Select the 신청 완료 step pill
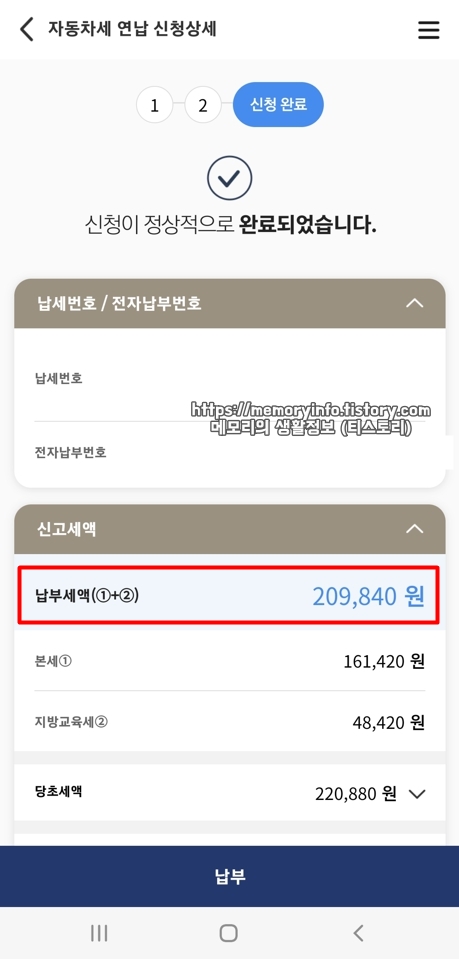Viewport: 459px width, 959px height. click(278, 105)
